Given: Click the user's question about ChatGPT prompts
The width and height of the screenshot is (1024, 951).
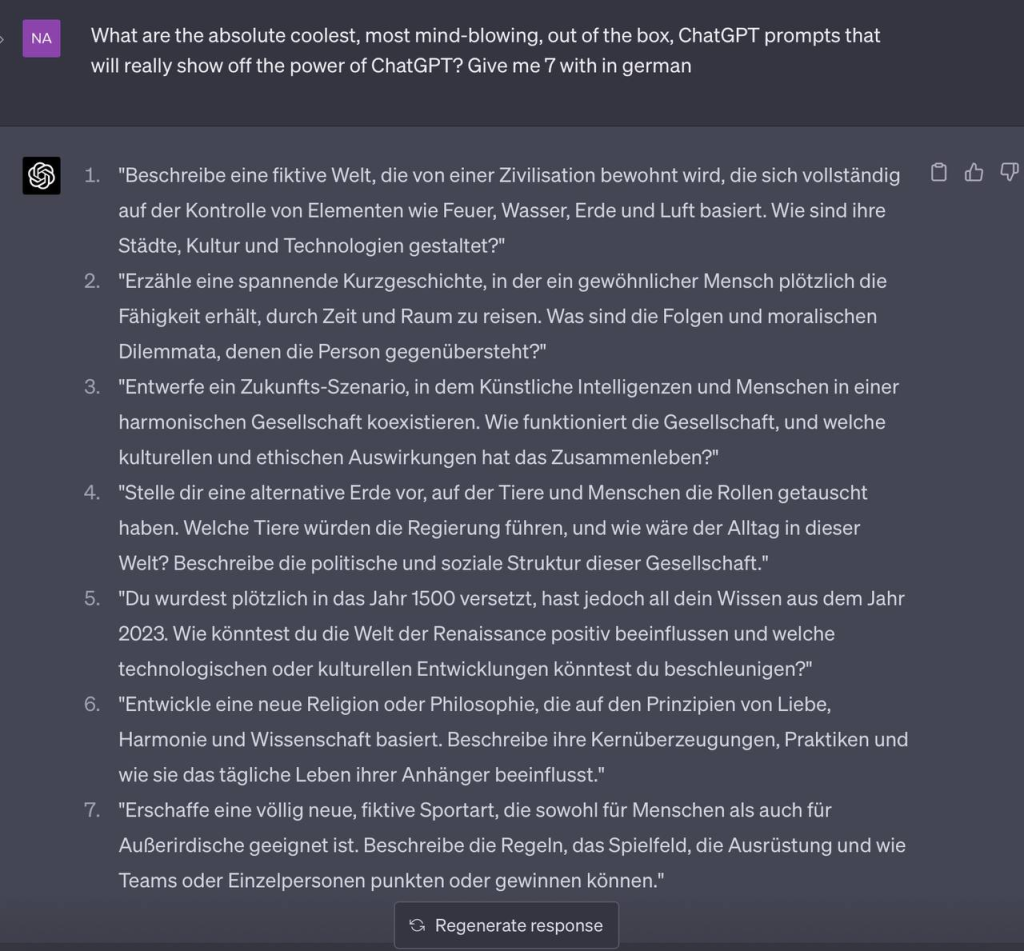Looking at the screenshot, I should tap(486, 51).
